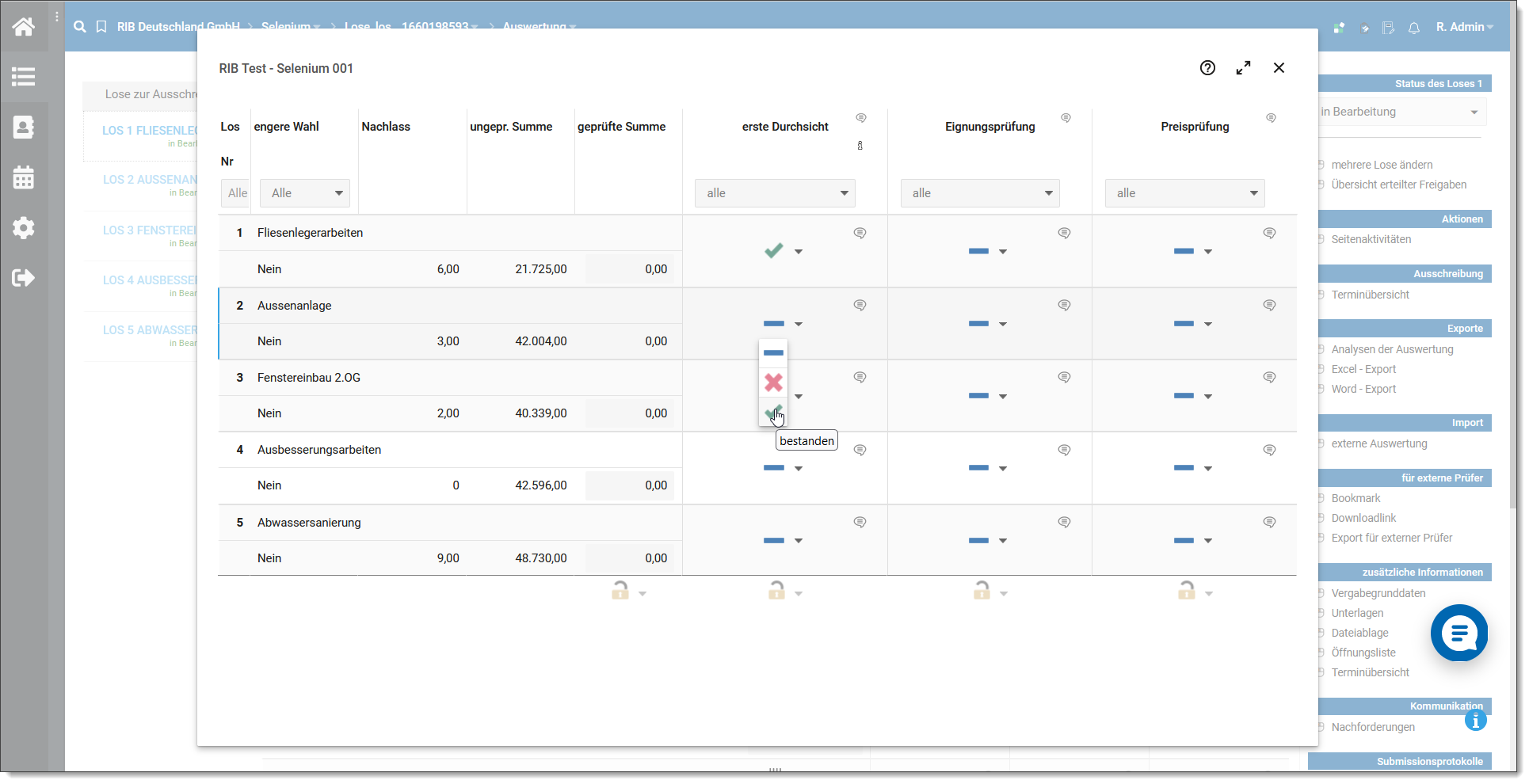Select 'LOS 5 ABWASSER' in background list

(x=150, y=330)
